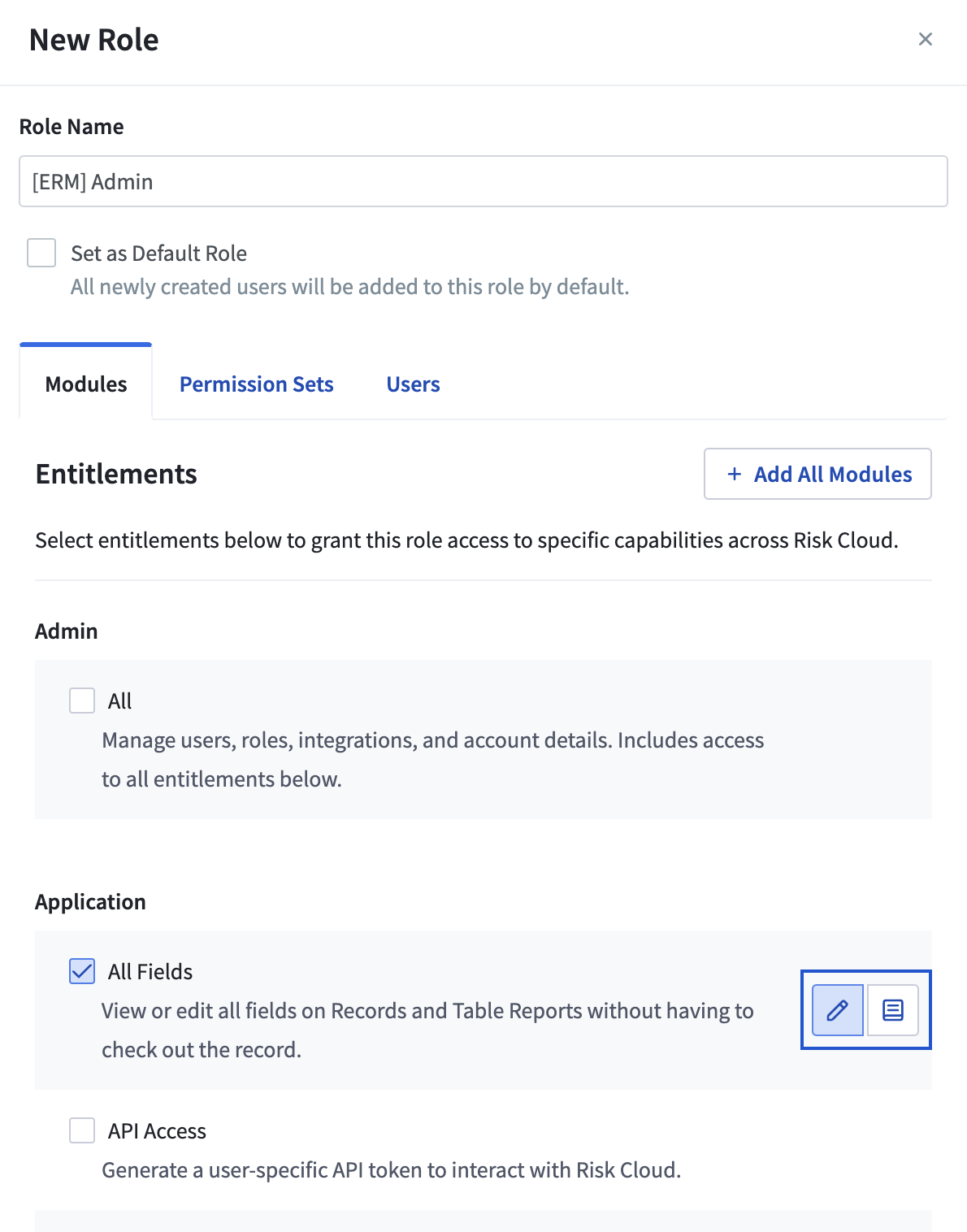Click the All Fields label text

150,972
